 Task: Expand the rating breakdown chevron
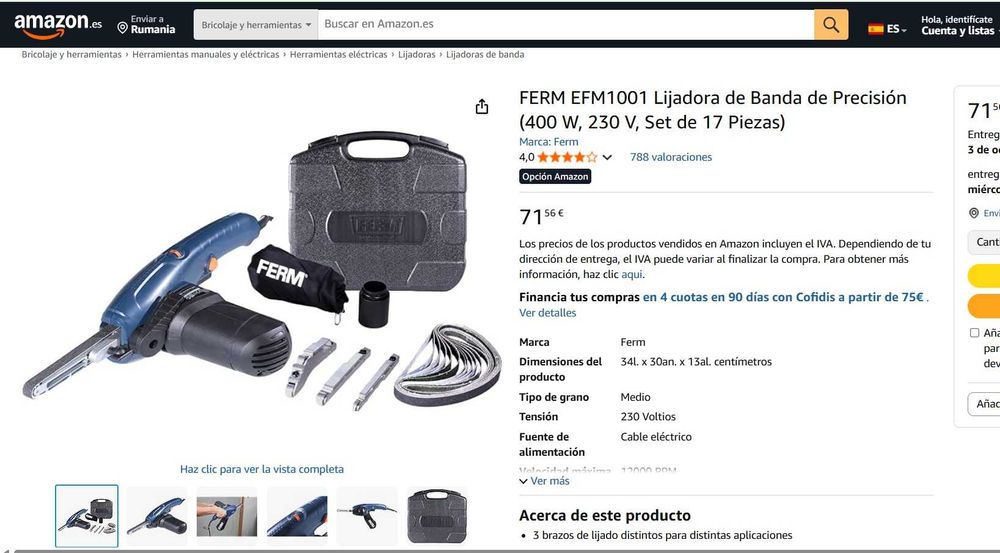click(x=607, y=158)
